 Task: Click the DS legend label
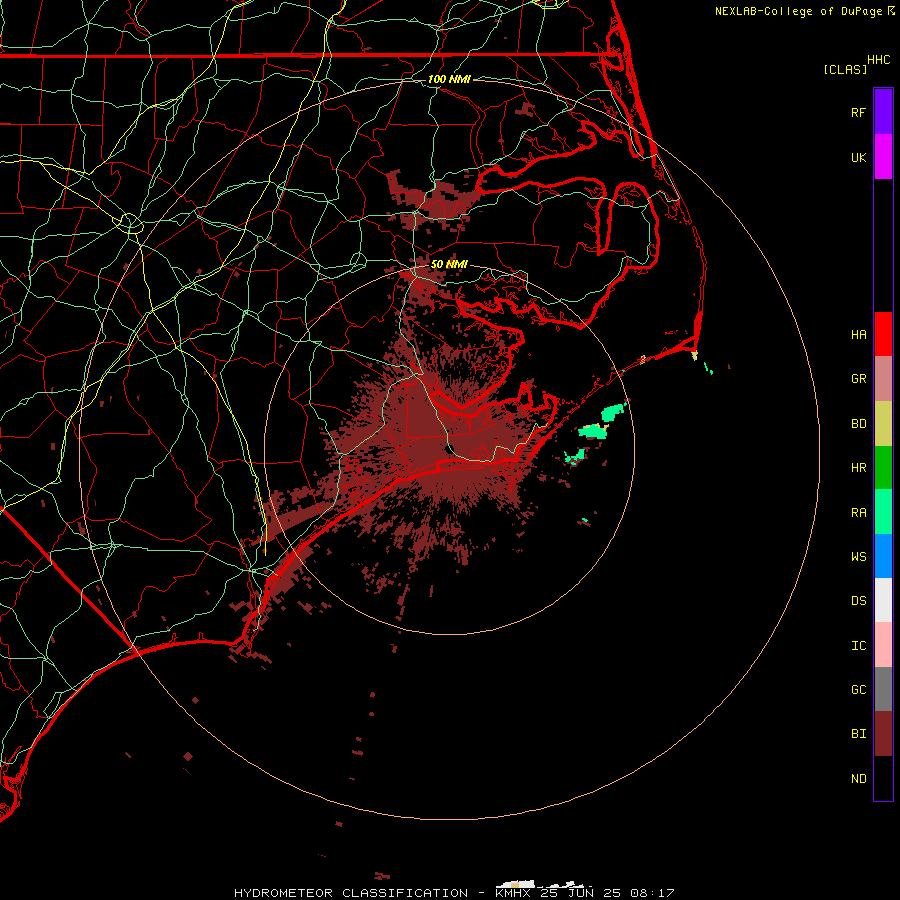tap(858, 601)
